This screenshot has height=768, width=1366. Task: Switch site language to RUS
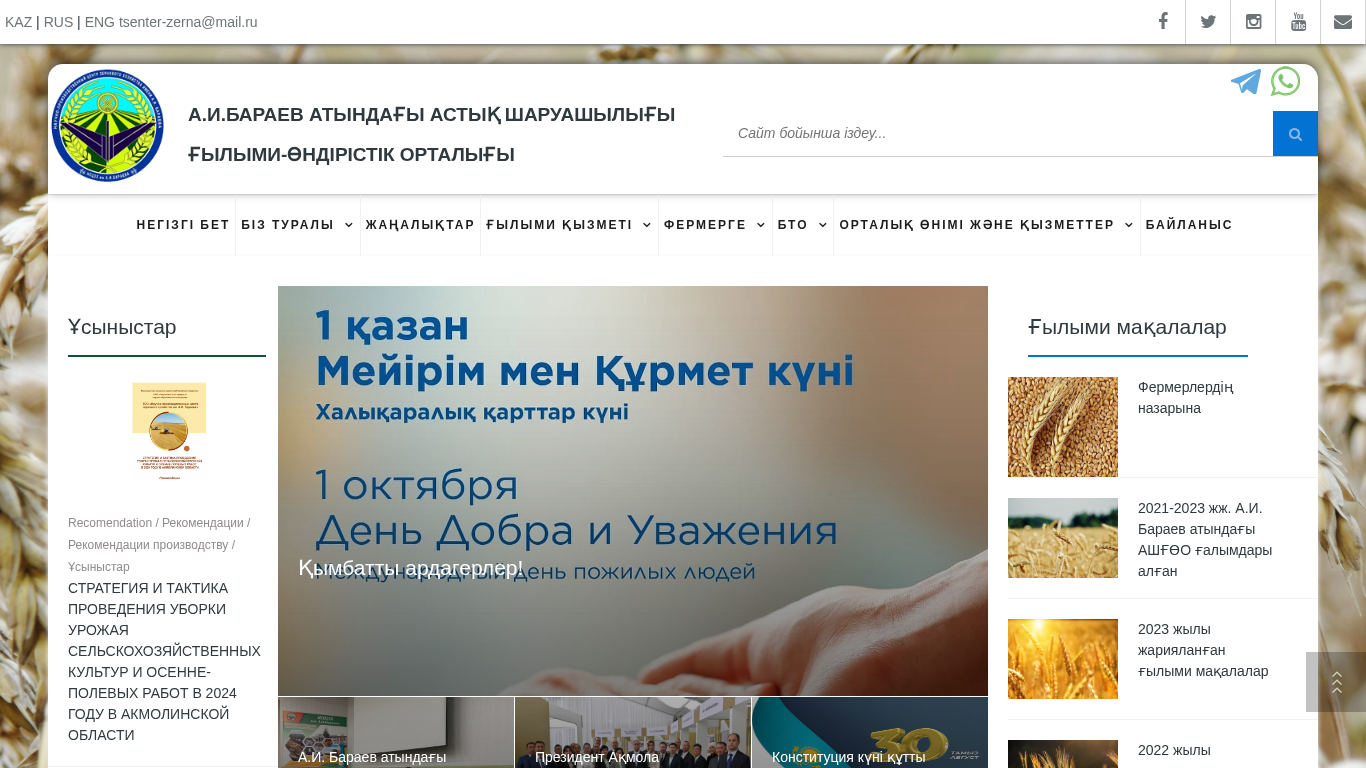[58, 22]
